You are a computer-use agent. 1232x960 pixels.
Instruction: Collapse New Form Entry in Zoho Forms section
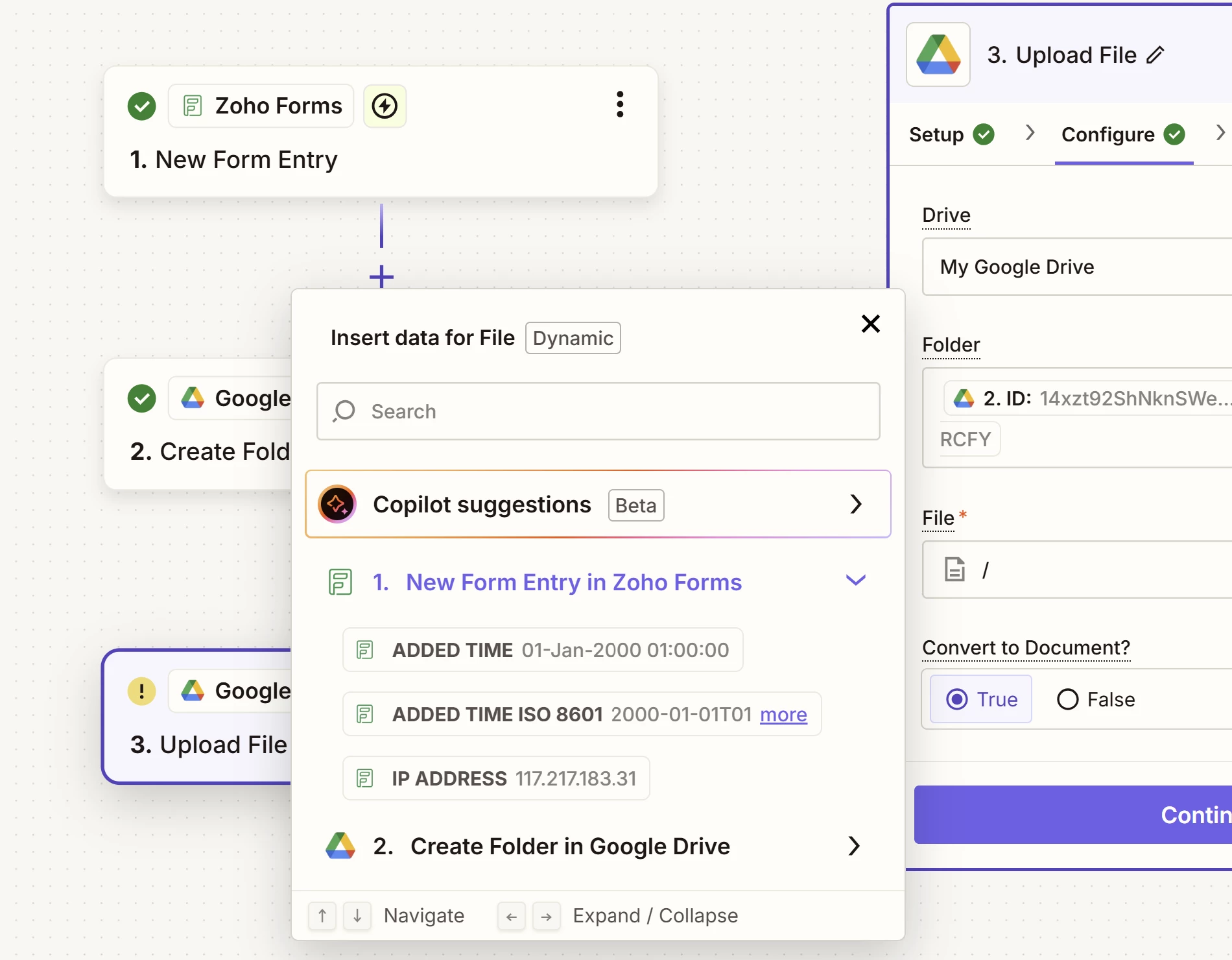point(856,581)
